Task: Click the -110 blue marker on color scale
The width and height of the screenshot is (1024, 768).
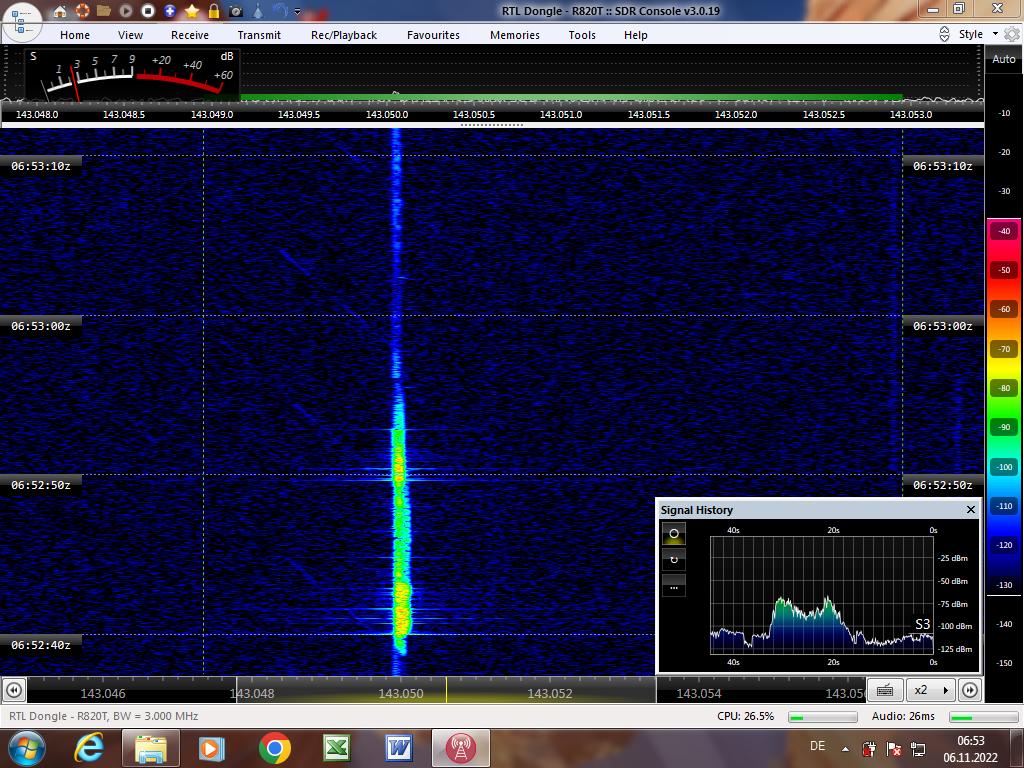Action: coord(1004,506)
